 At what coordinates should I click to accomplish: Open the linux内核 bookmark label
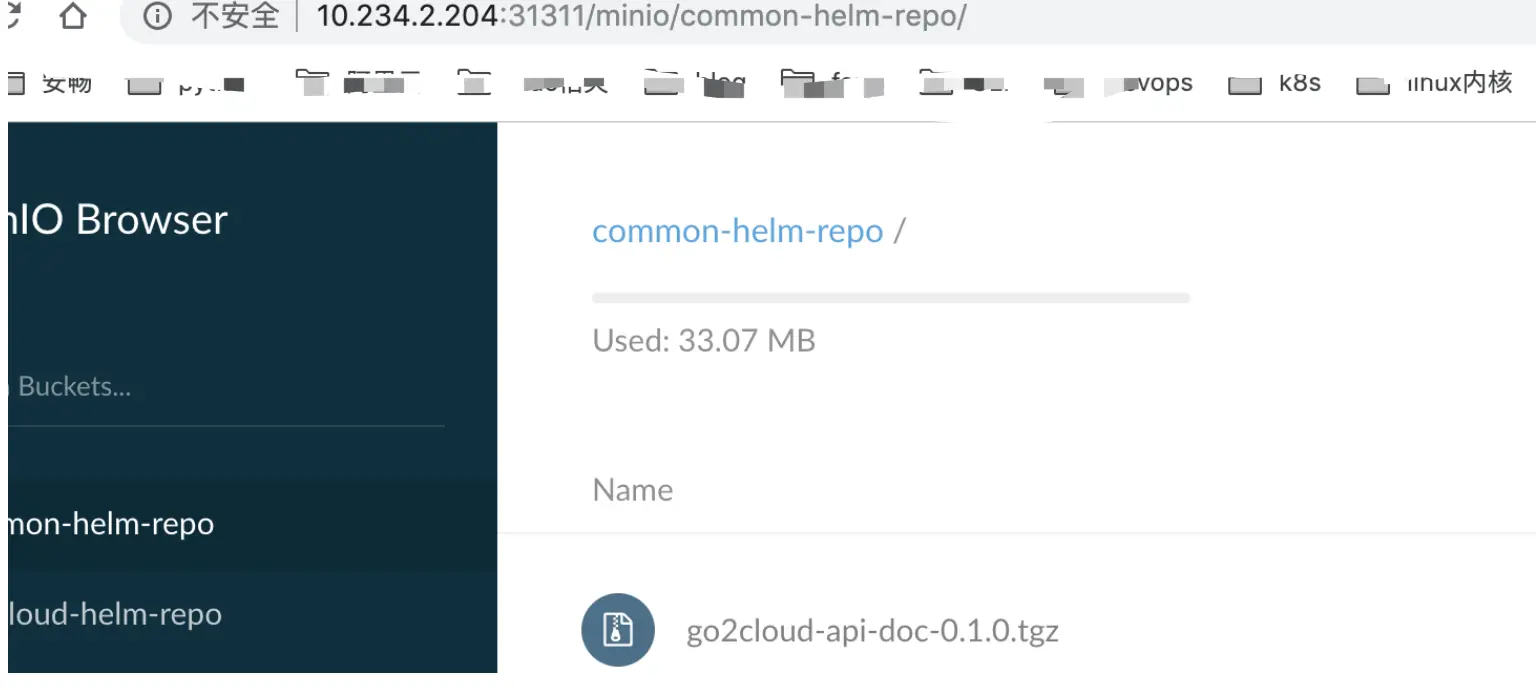click(x=1460, y=84)
